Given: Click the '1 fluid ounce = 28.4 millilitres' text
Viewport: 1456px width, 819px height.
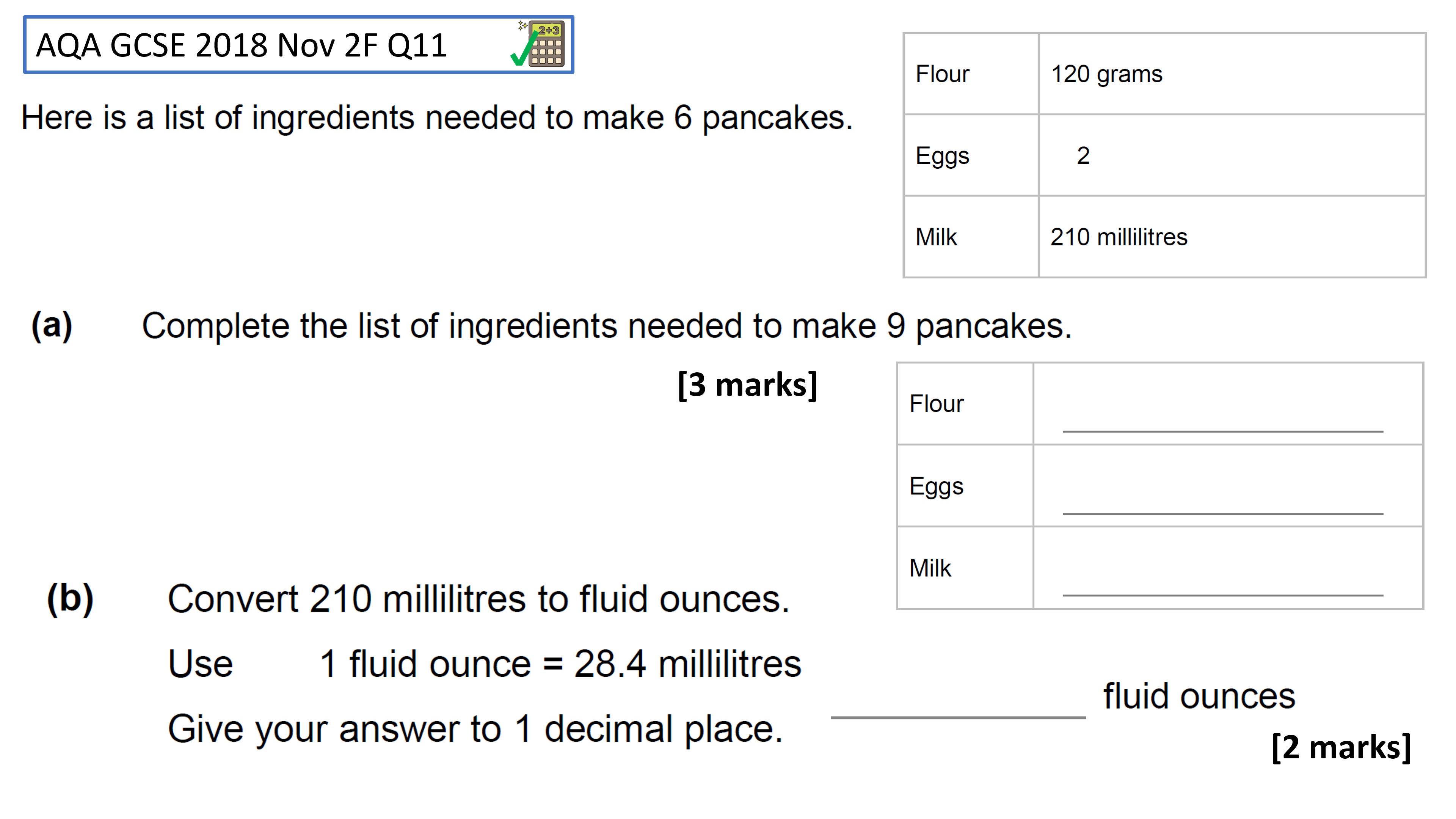Looking at the screenshot, I should [x=560, y=664].
